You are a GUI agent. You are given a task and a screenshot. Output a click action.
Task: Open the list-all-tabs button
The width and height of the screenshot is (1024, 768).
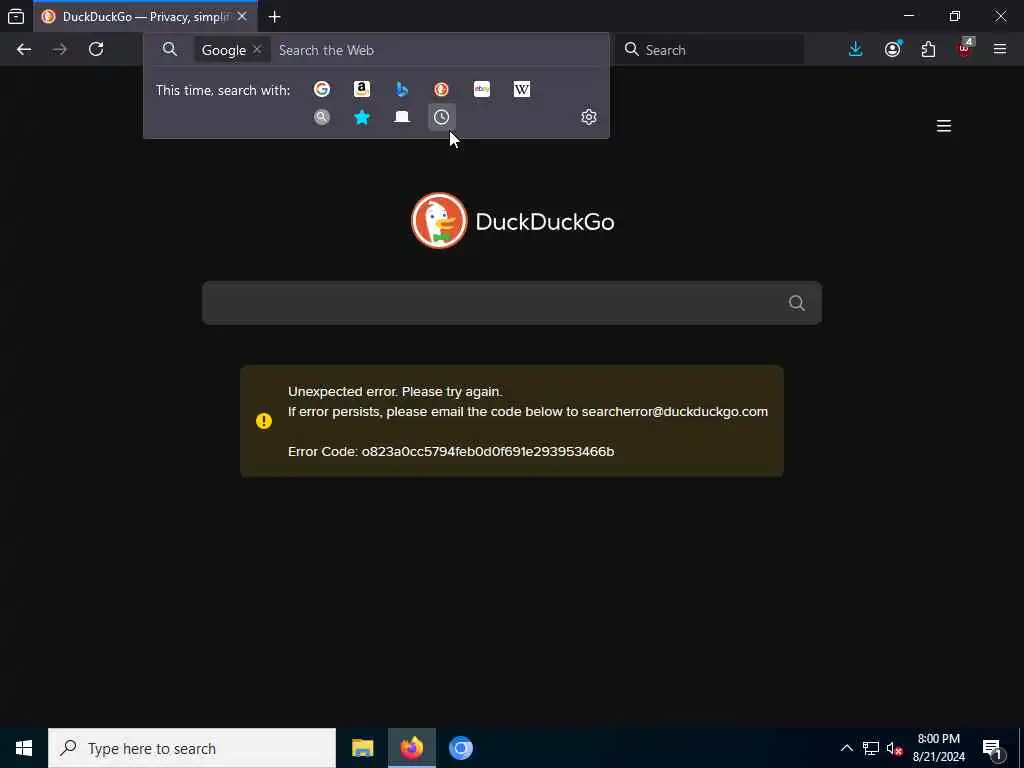[16, 16]
